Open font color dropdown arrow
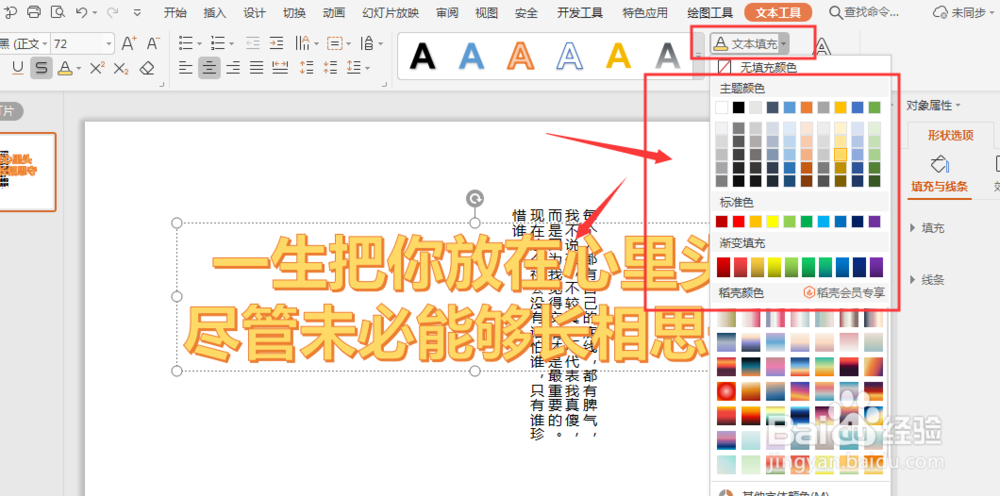Viewport: 1000px width, 496px height. pyautogui.click(x=78, y=68)
